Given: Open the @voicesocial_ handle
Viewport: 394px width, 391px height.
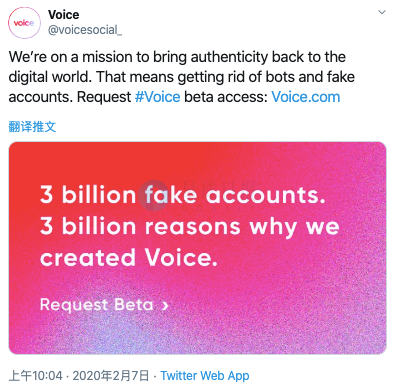Looking at the screenshot, I should pyautogui.click(x=85, y=30).
